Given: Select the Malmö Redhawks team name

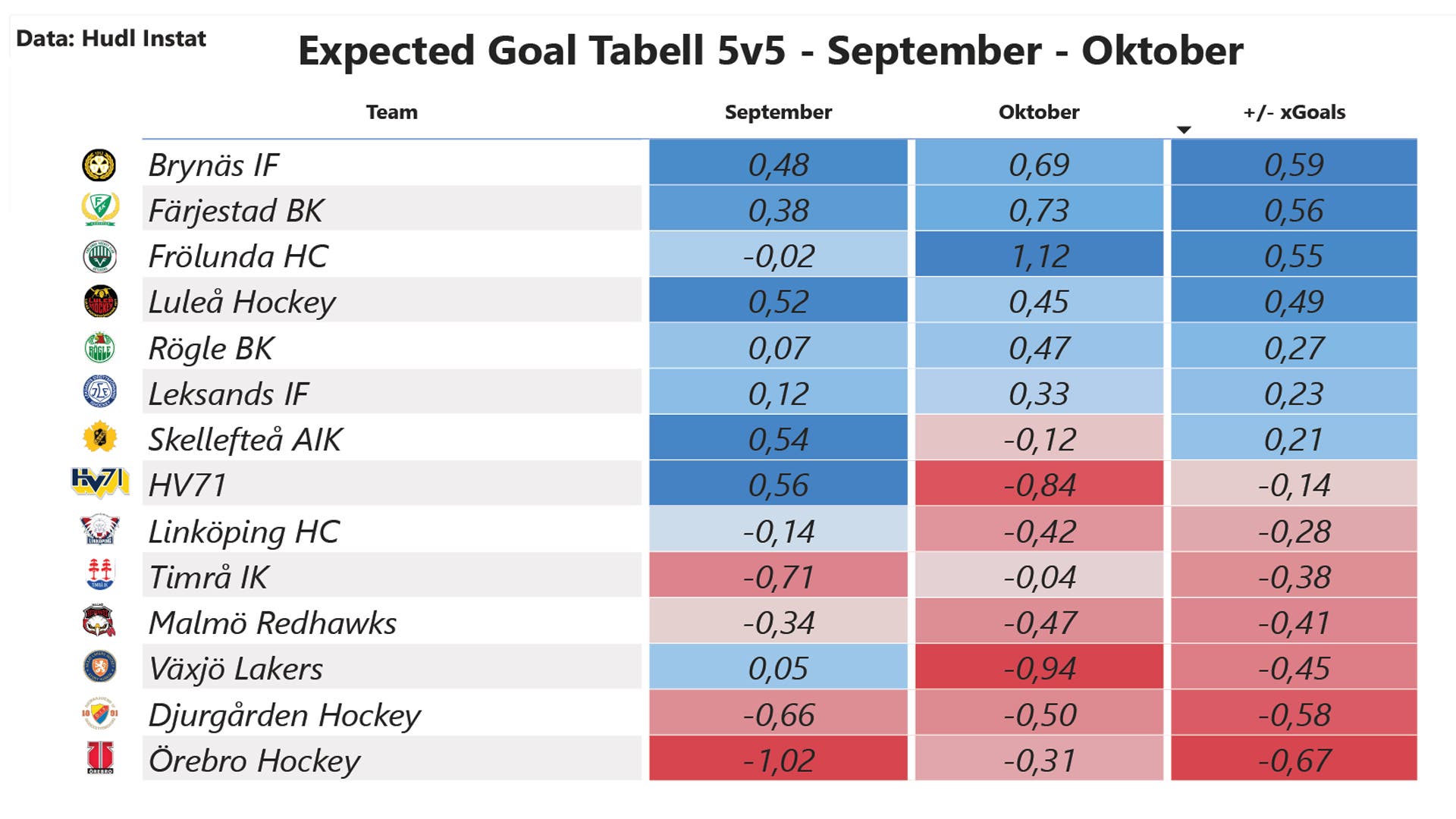Looking at the screenshot, I should [x=272, y=623].
